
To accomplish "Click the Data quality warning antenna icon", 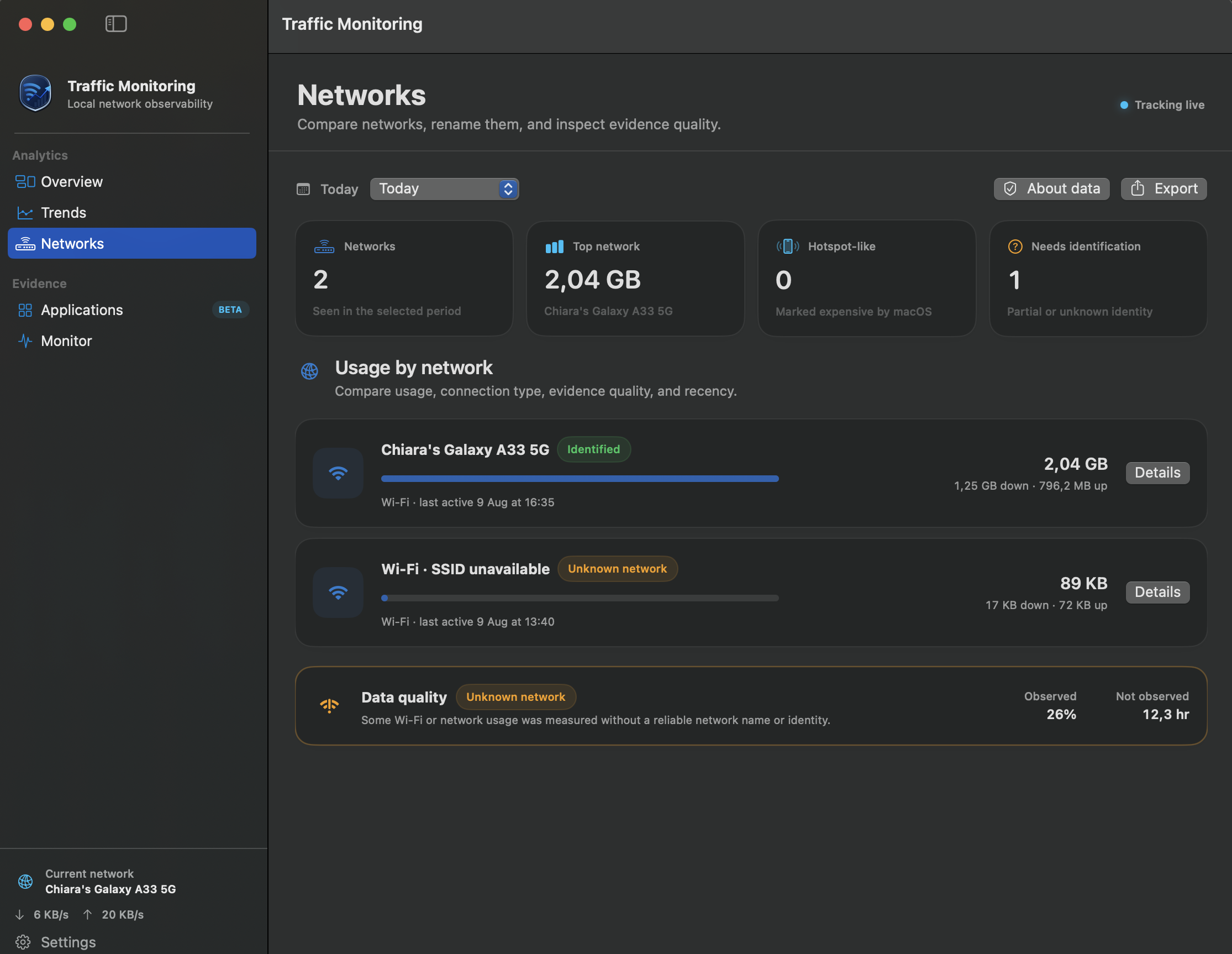I will (329, 706).
